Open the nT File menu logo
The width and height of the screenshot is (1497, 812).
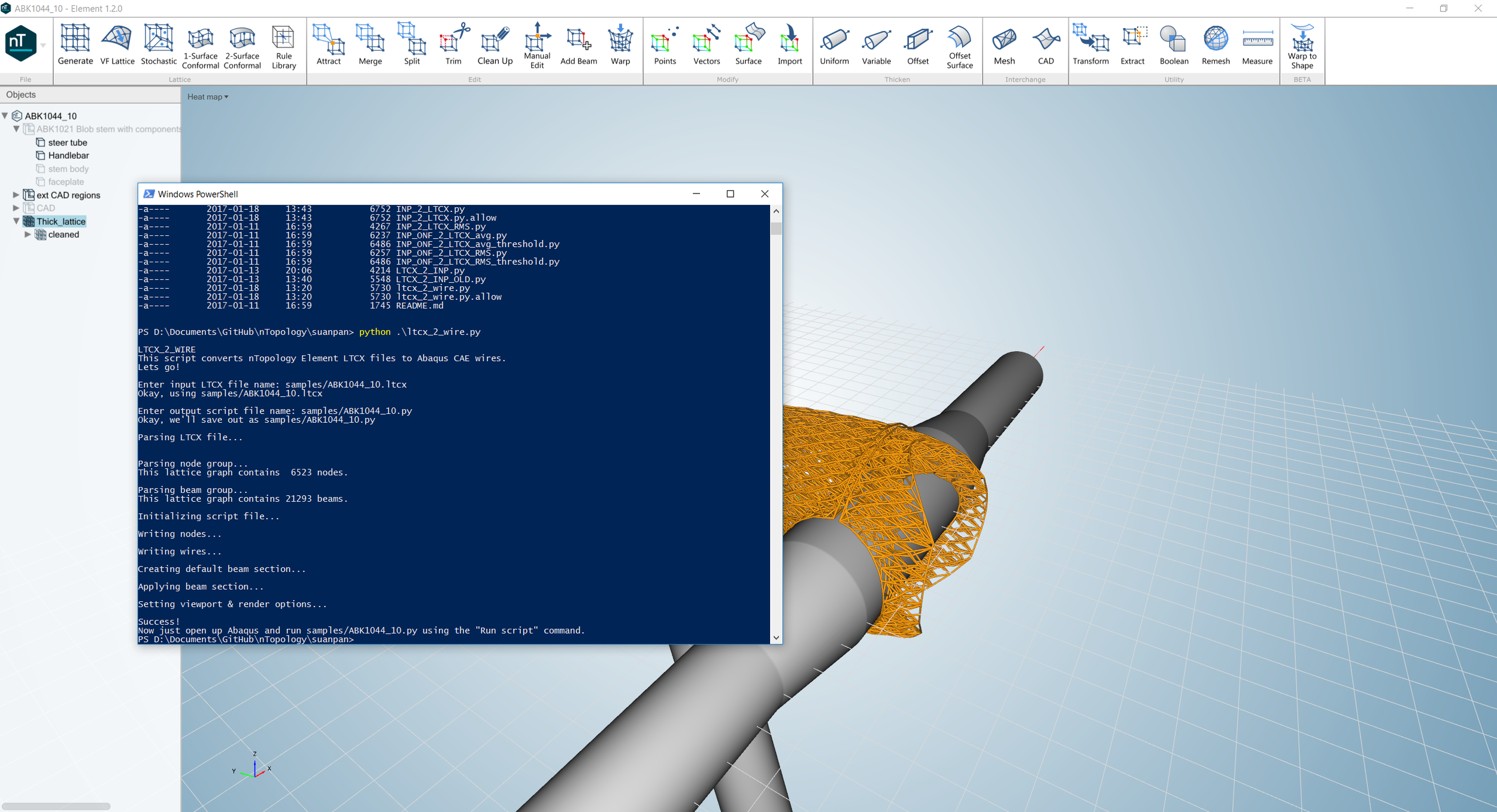21,43
